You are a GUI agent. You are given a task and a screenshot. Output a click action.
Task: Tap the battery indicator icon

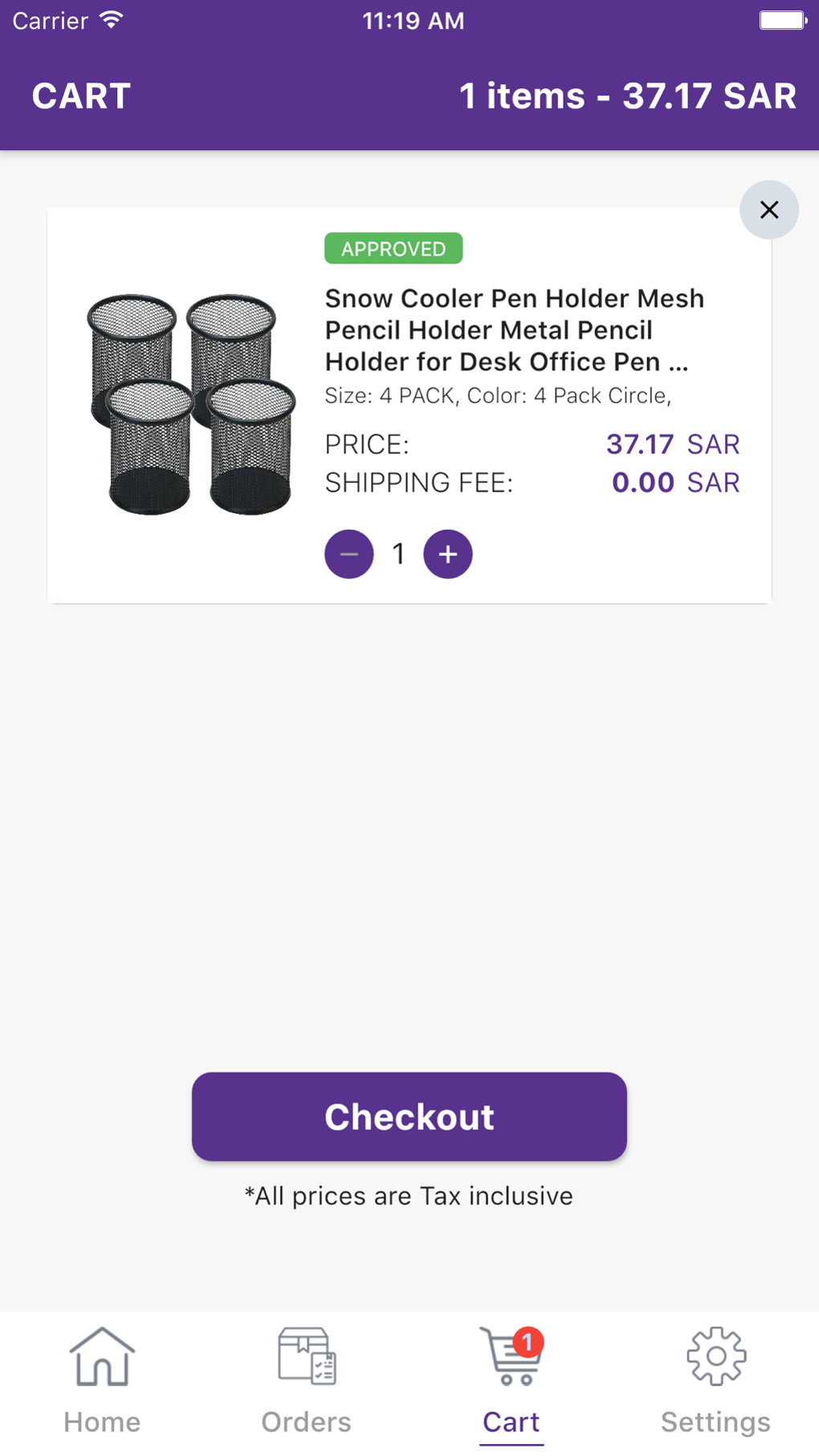coord(782,20)
